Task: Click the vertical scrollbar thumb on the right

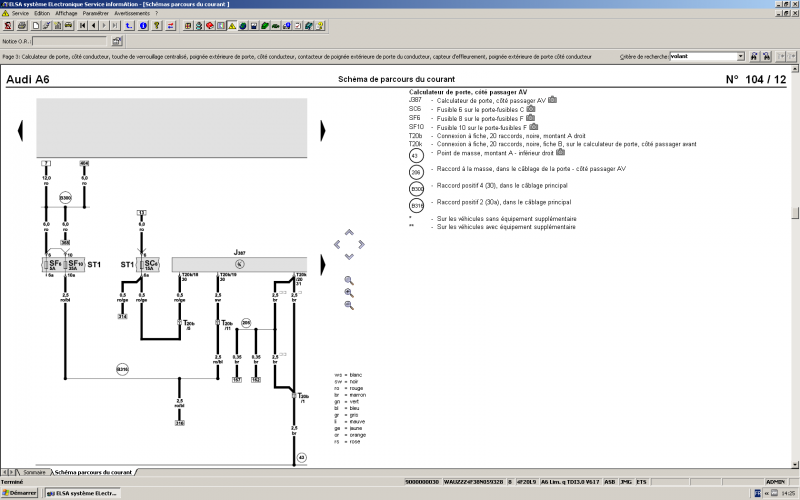Action: (795, 213)
